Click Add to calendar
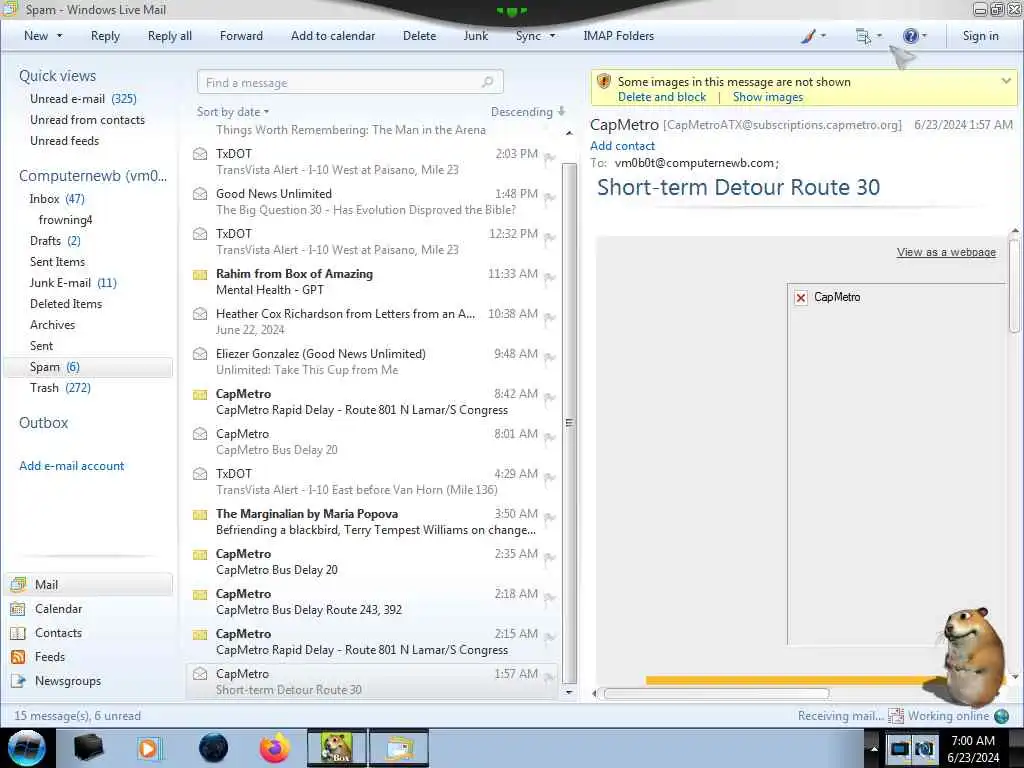Viewport: 1024px width, 768px height. coord(333,36)
